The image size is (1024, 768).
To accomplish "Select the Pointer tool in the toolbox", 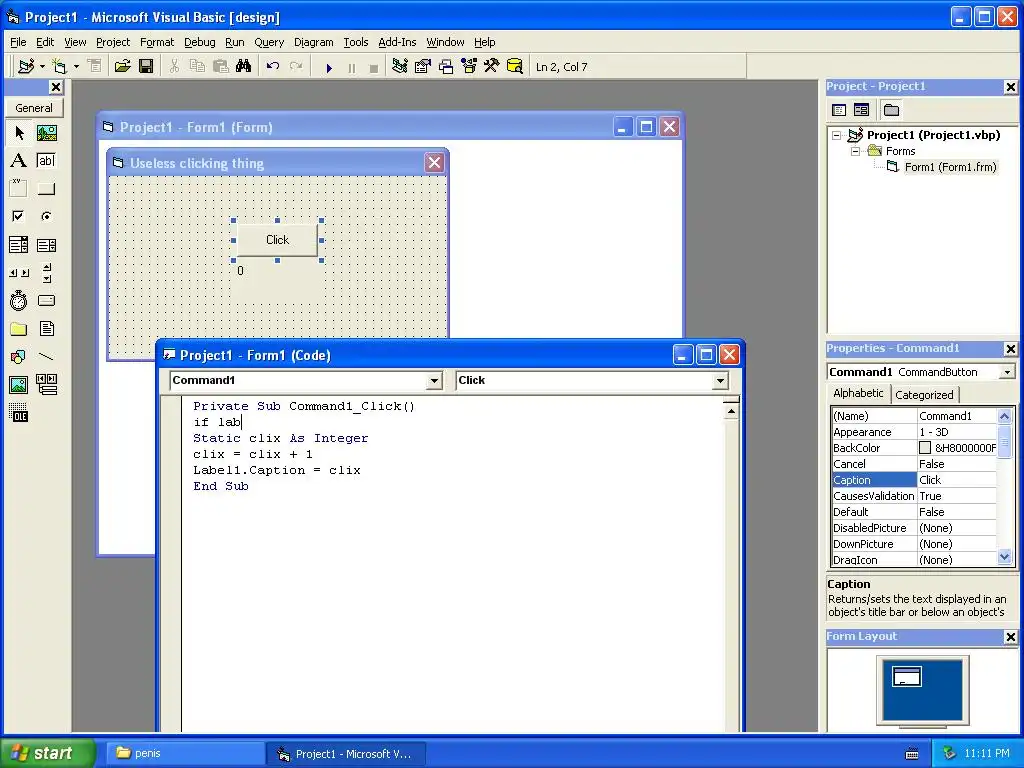I will [19, 133].
